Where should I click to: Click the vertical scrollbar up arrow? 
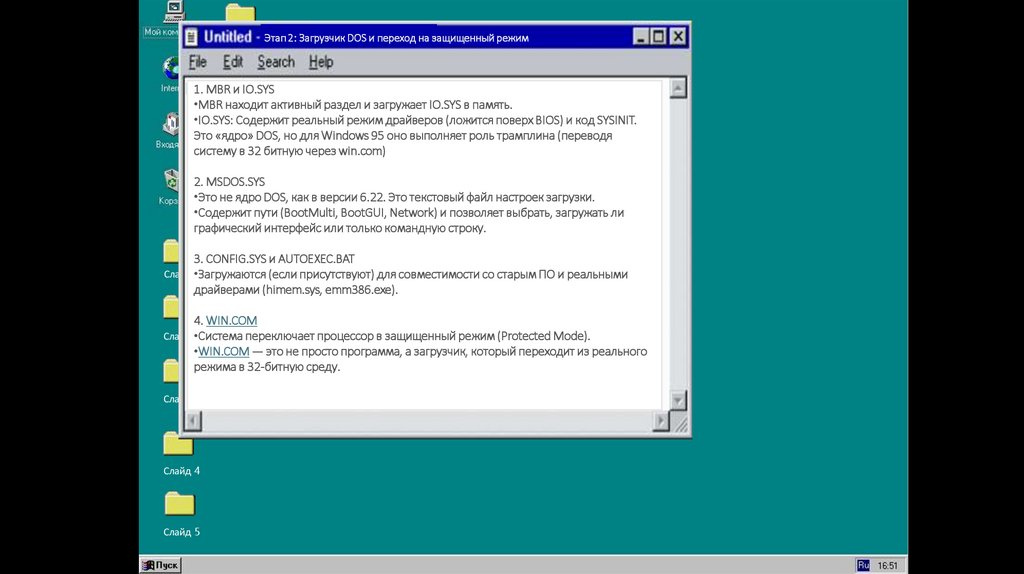click(x=678, y=88)
